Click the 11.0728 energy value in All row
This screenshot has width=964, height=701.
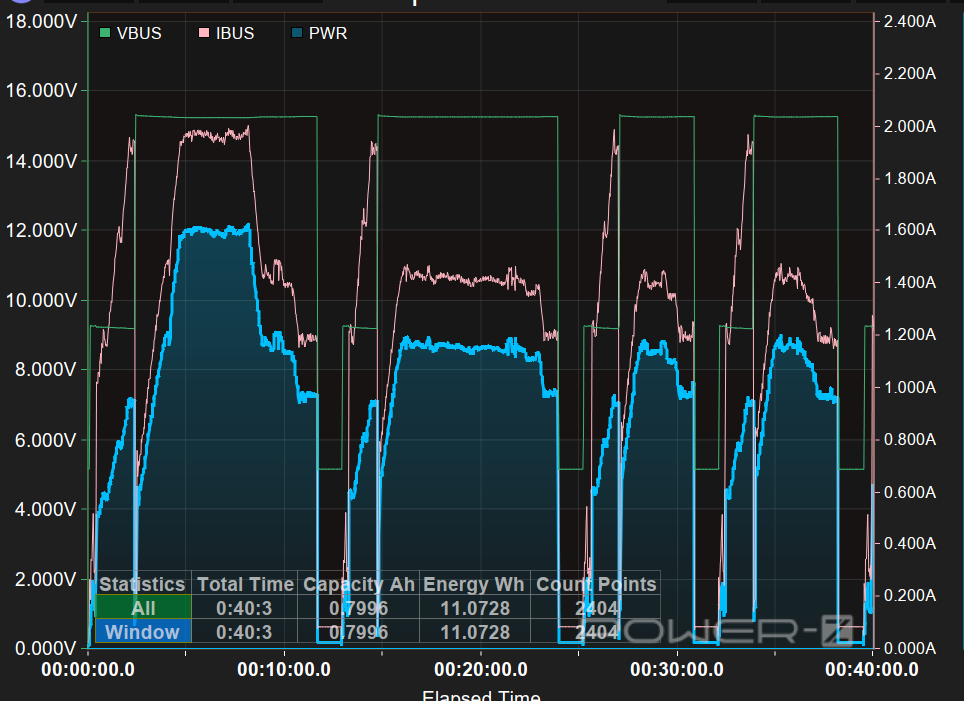pos(475,608)
